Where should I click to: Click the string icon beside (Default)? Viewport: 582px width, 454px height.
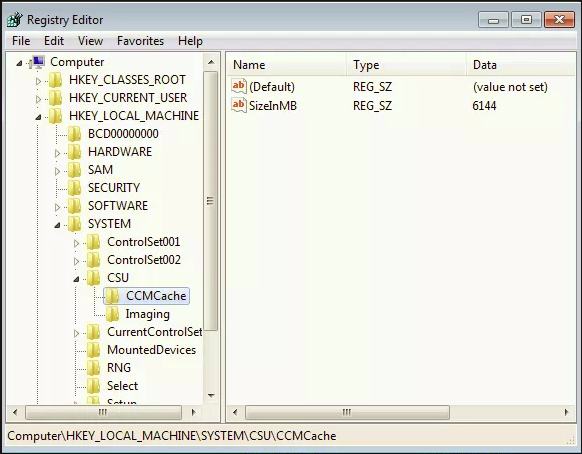coord(239,86)
